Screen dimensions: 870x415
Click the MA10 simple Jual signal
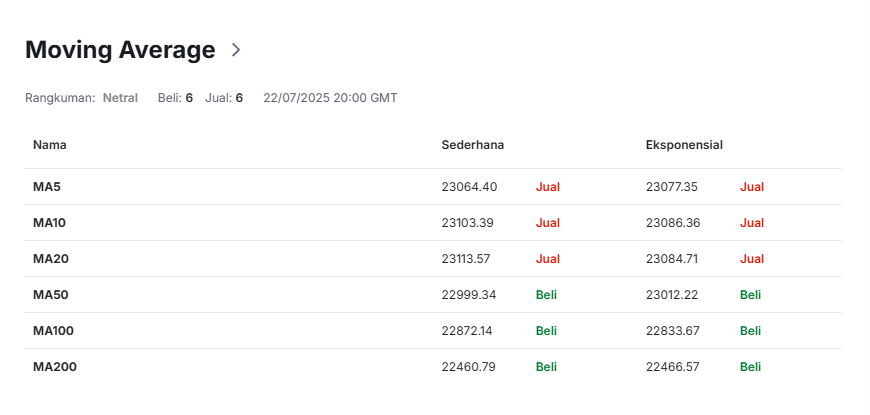[x=548, y=223]
